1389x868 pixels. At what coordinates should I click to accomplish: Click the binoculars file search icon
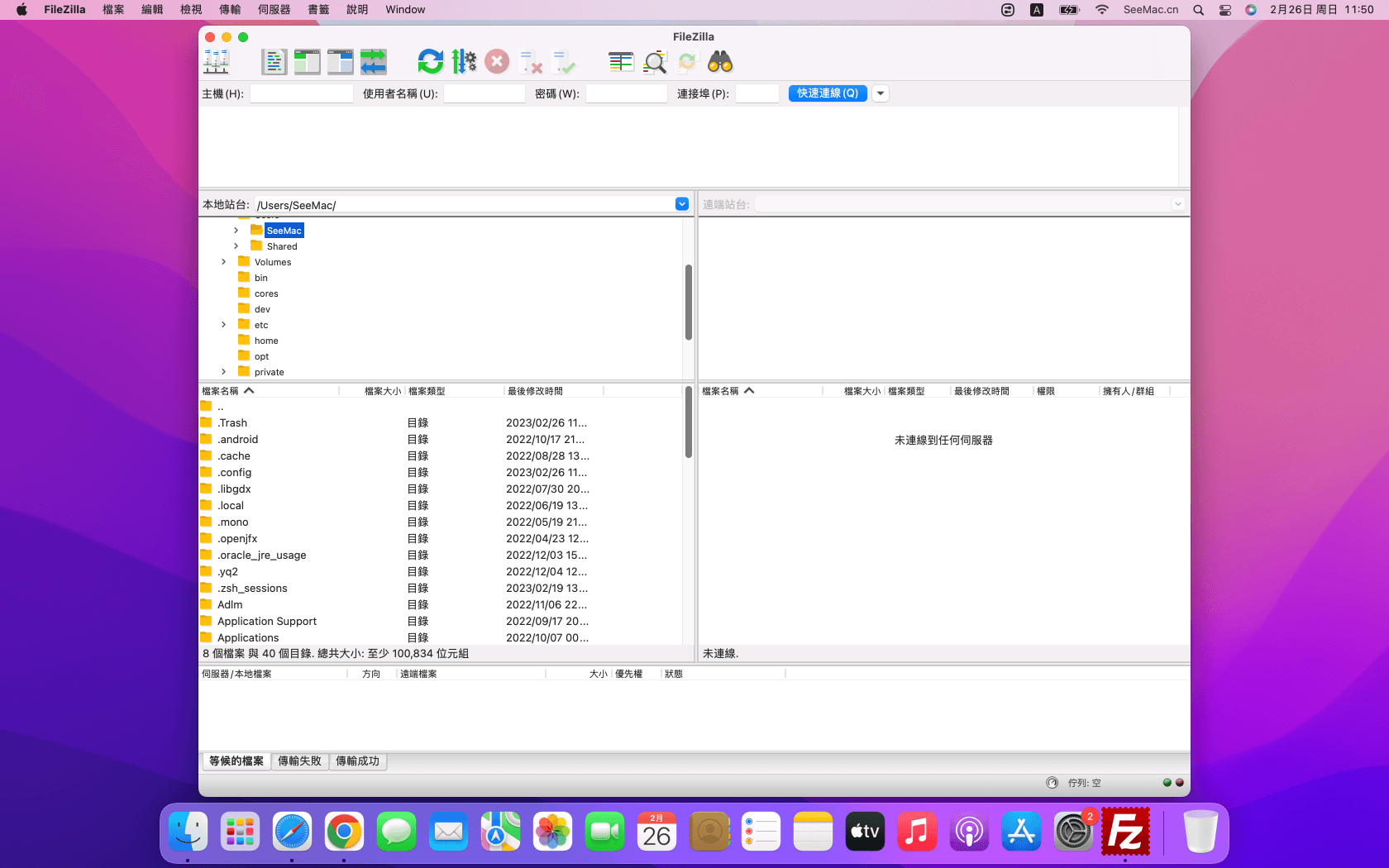tap(720, 62)
